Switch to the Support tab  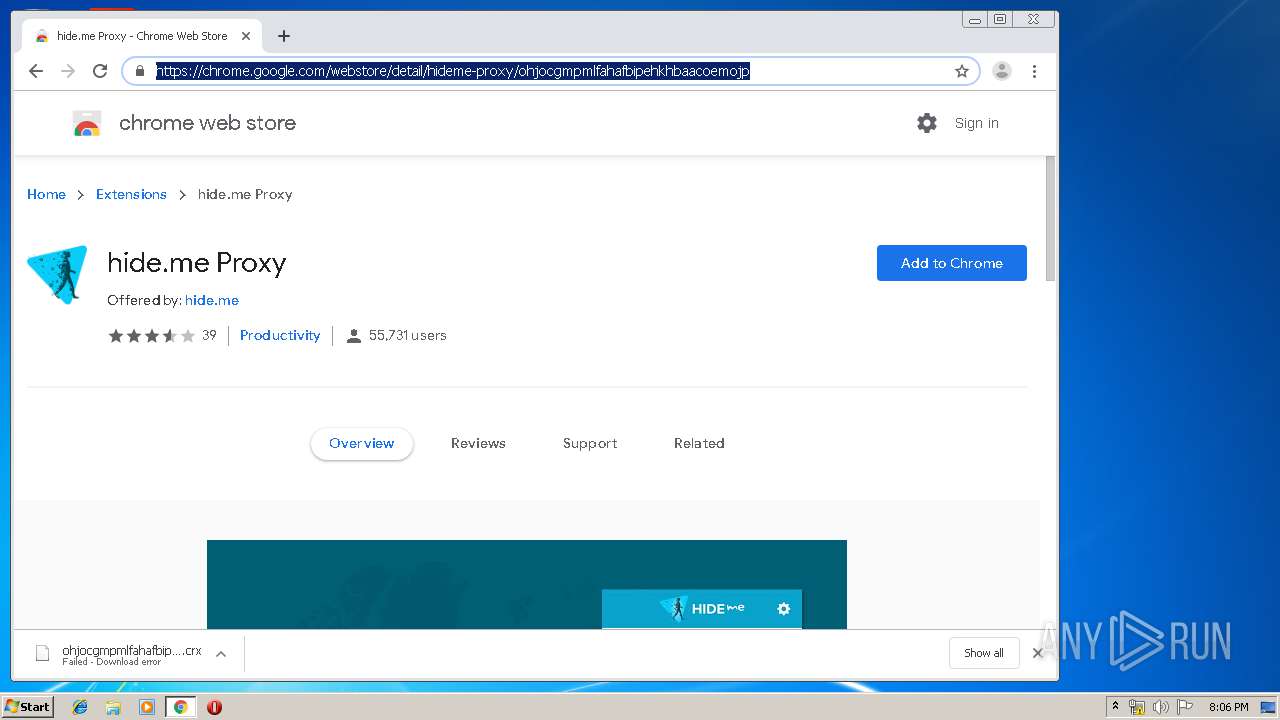coord(590,443)
